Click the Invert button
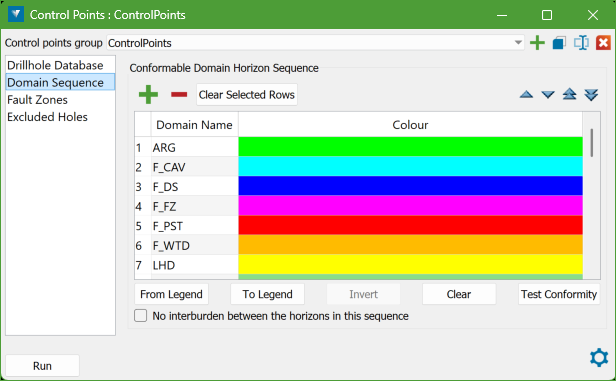This screenshot has width=616, height=381. 363,294
